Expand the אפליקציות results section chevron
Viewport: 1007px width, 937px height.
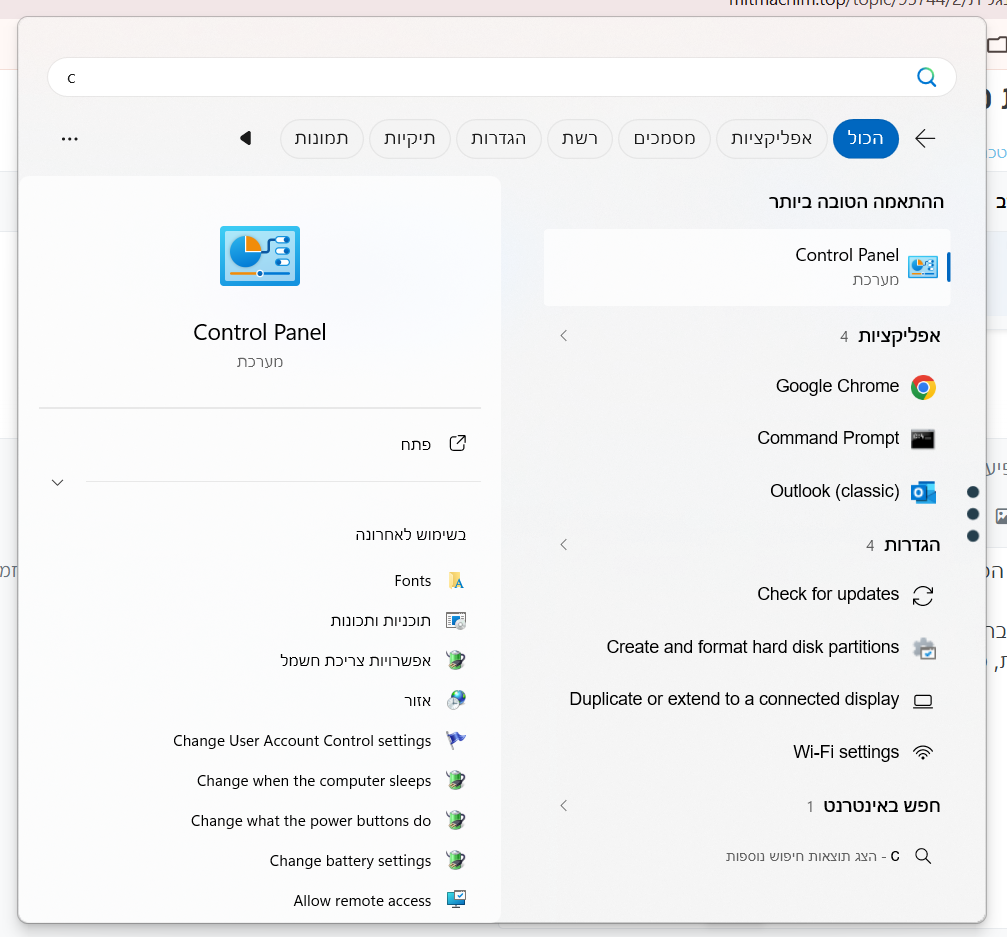[564, 336]
